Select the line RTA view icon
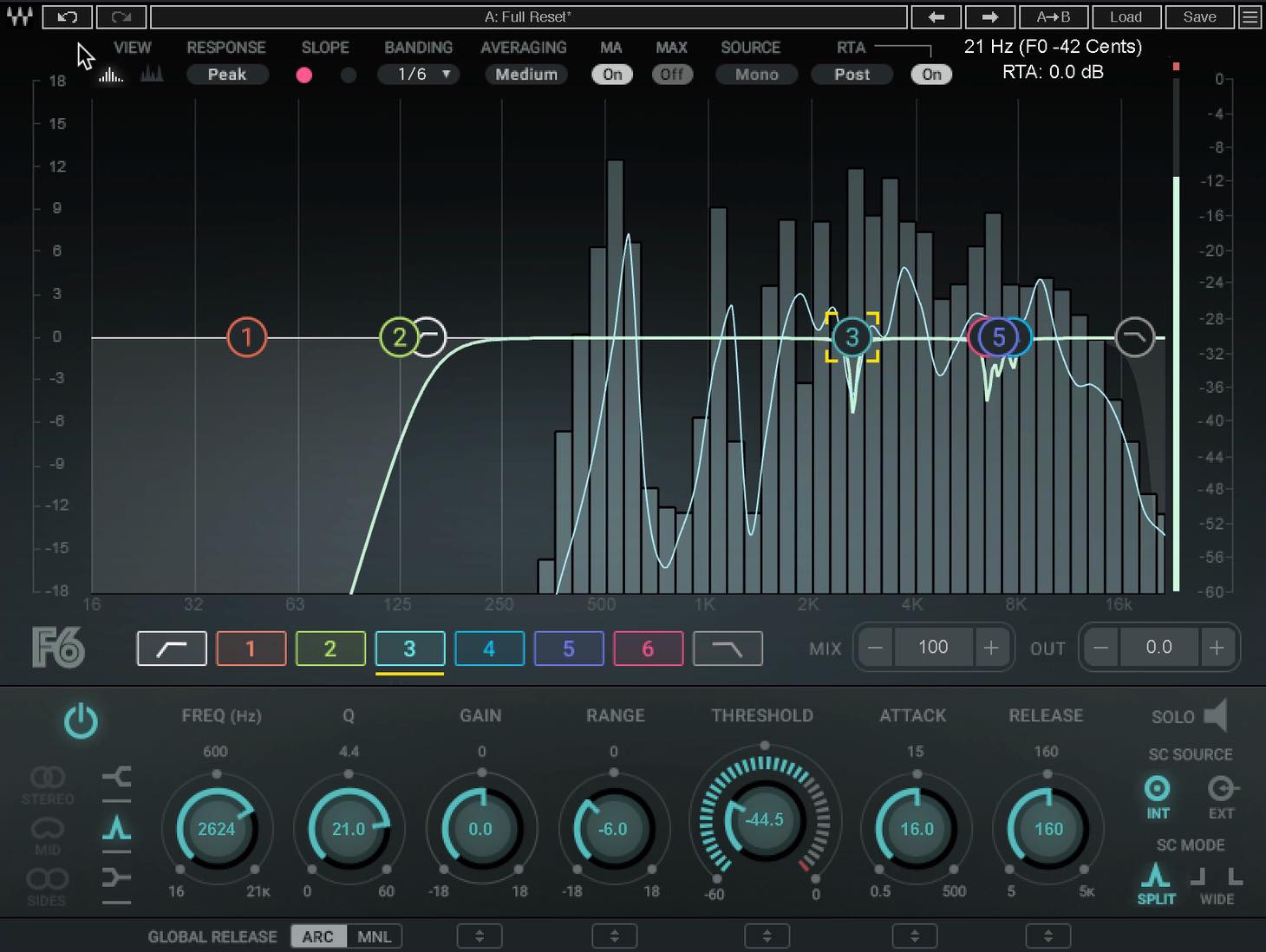Screen dimensions: 1266x952 pyautogui.click(x=152, y=75)
